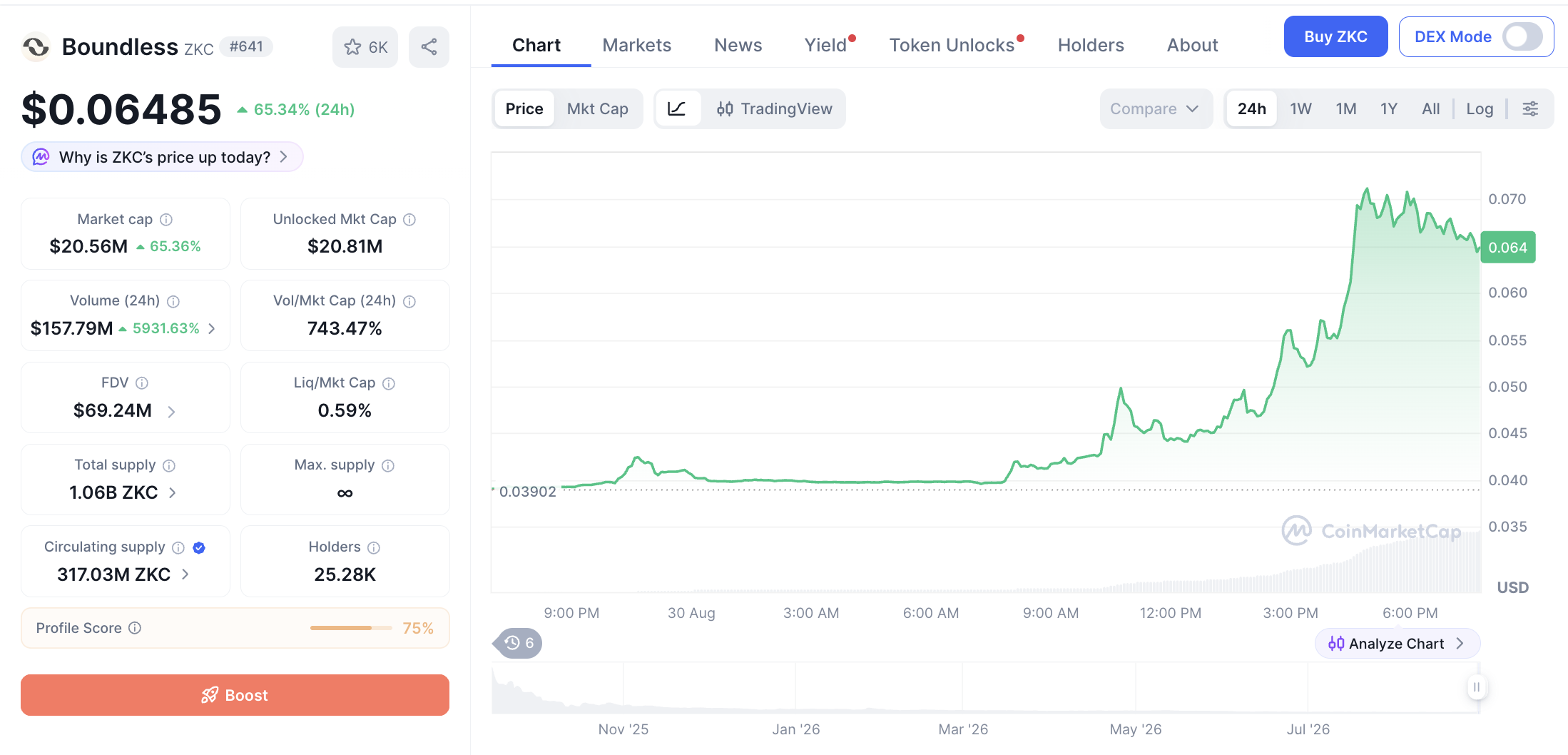Click the timeline range slider handle
Image resolution: width=1568 pixels, height=755 pixels.
click(1477, 687)
